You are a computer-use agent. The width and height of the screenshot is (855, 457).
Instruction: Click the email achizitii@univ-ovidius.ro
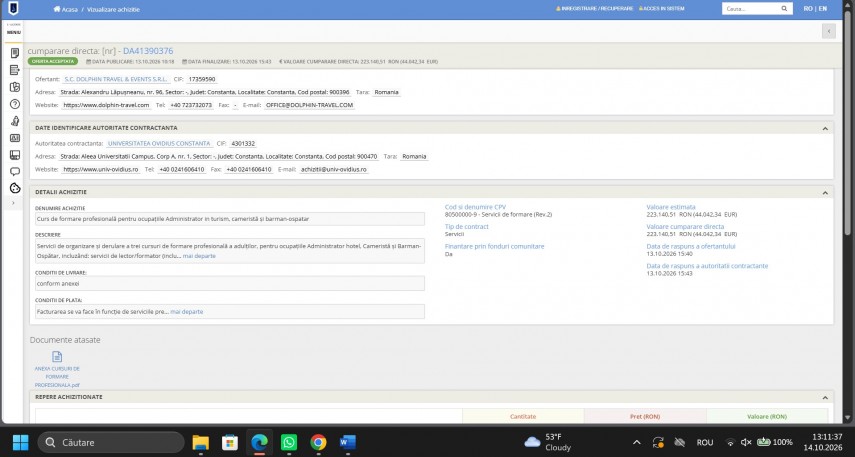[x=334, y=170]
